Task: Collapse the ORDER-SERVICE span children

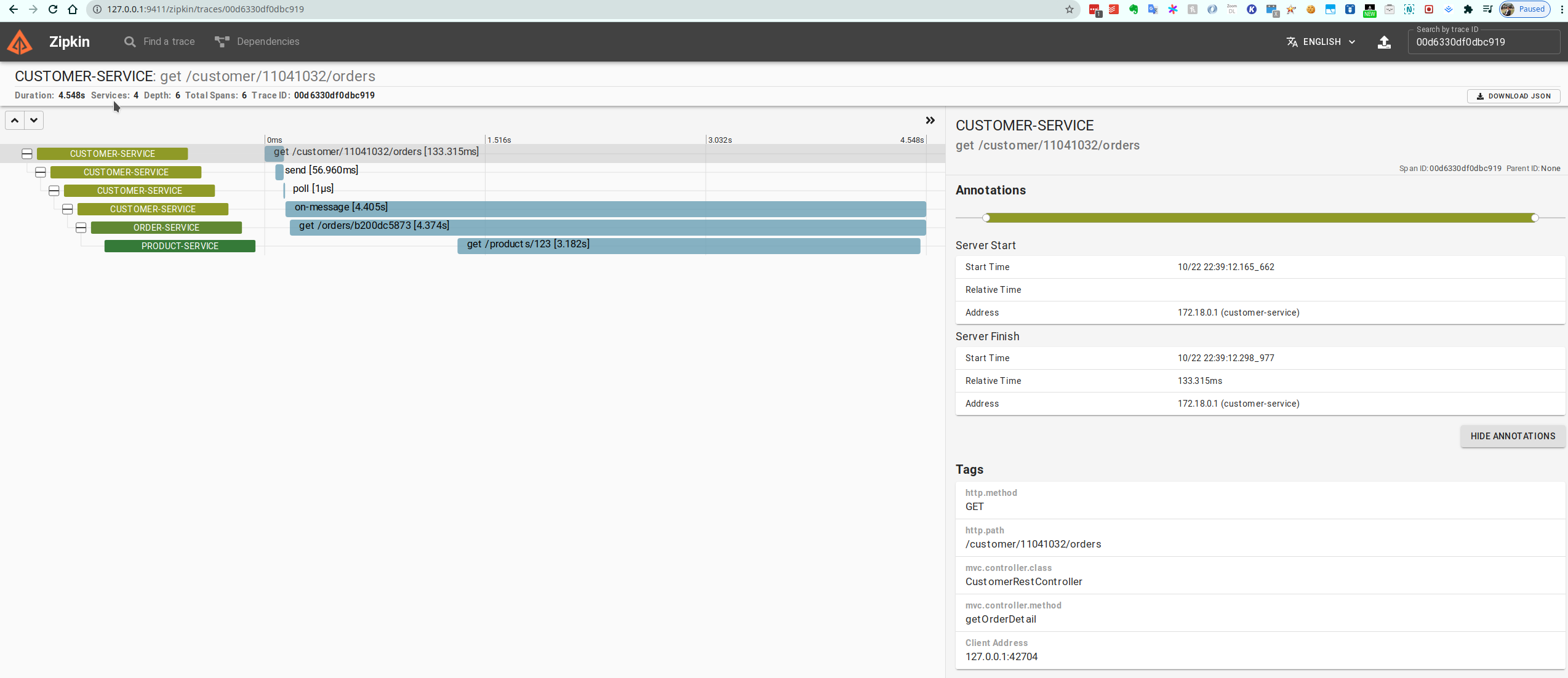Action: point(81,227)
